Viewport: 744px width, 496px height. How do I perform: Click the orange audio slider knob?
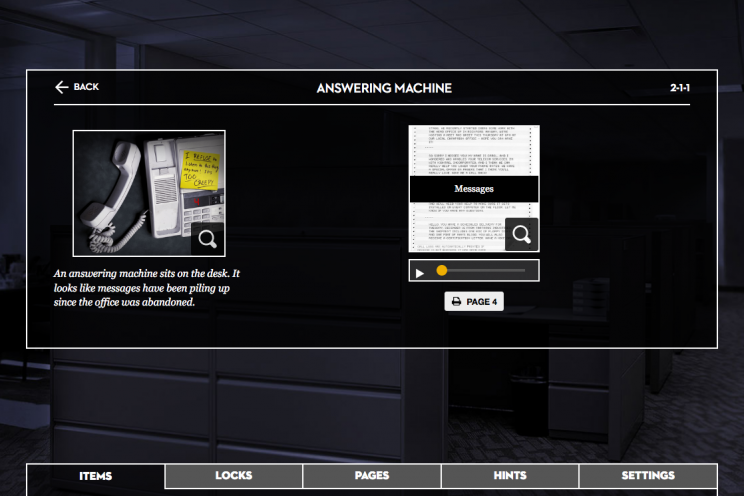pos(442,271)
